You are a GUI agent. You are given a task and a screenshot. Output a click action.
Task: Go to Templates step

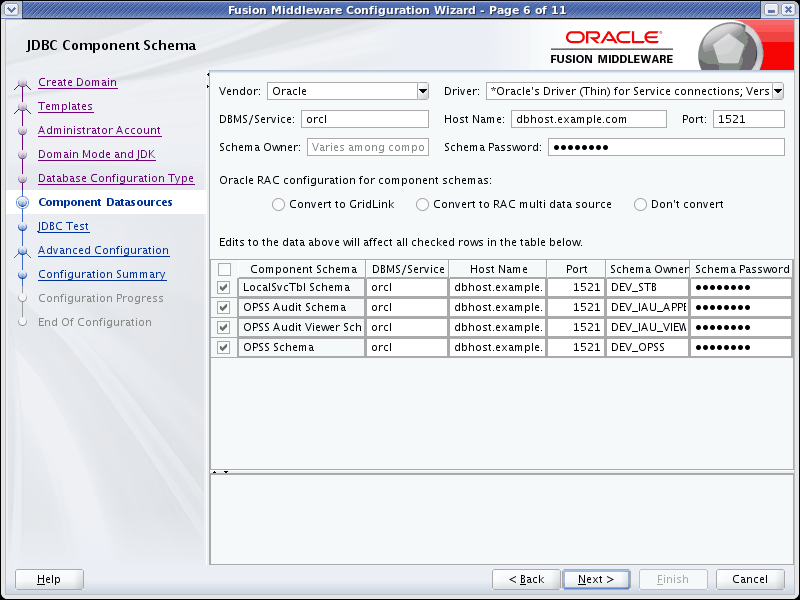(65, 106)
